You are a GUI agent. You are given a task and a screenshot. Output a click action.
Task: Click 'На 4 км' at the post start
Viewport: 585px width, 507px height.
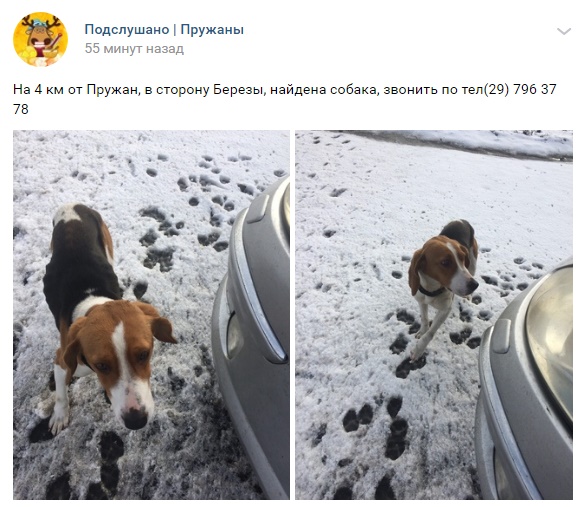(38, 90)
